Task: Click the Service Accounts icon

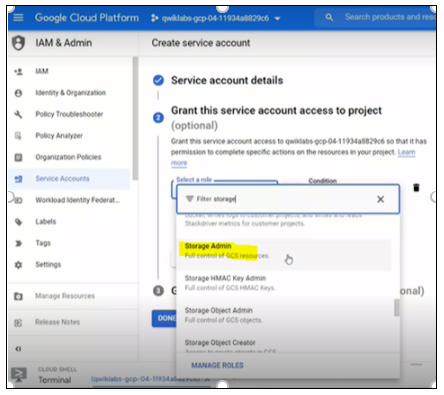Action: pos(18,179)
